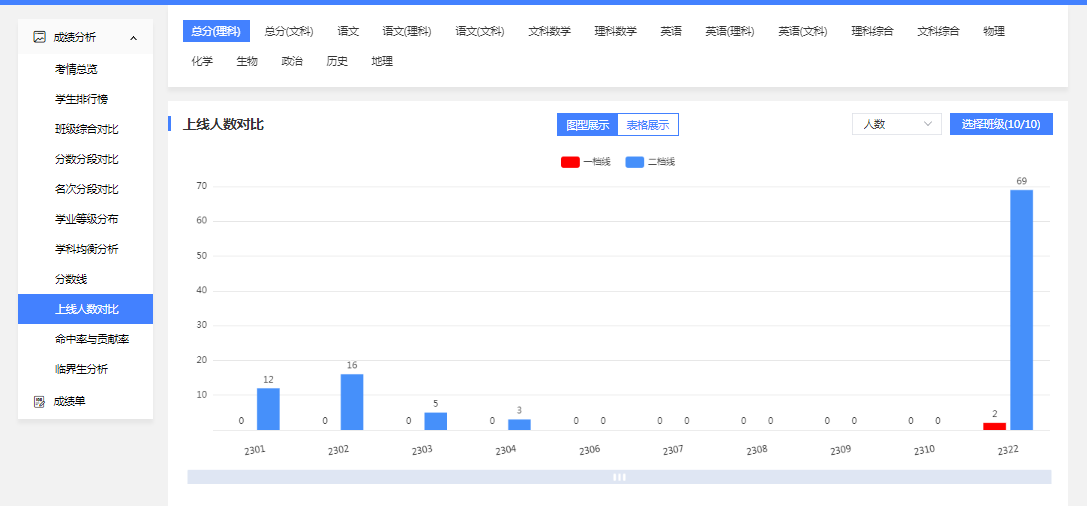
Task: Open 名次分段对比 in the sidebar
Action: coord(85,189)
